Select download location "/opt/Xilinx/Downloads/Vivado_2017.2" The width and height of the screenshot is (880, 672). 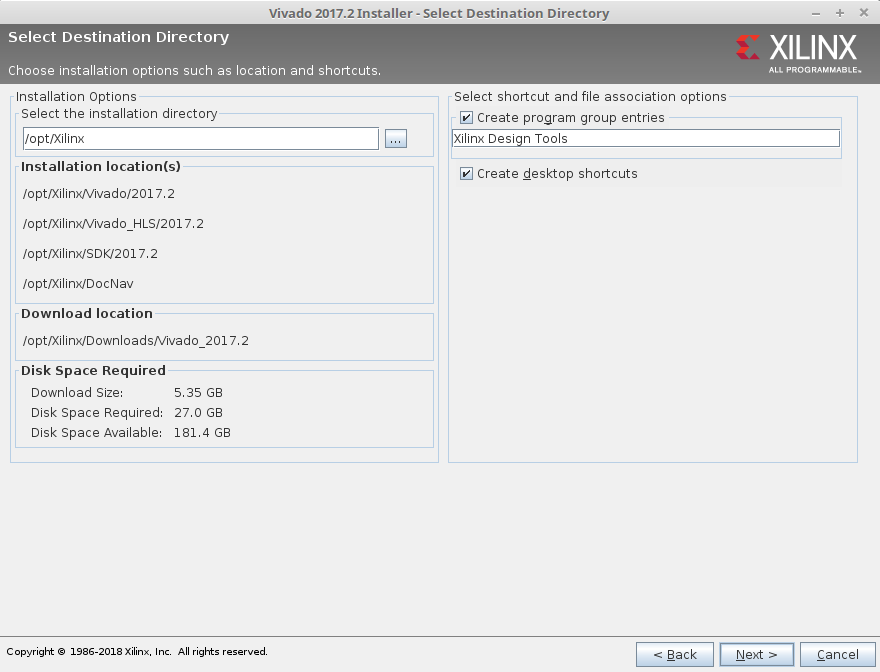[136, 341]
